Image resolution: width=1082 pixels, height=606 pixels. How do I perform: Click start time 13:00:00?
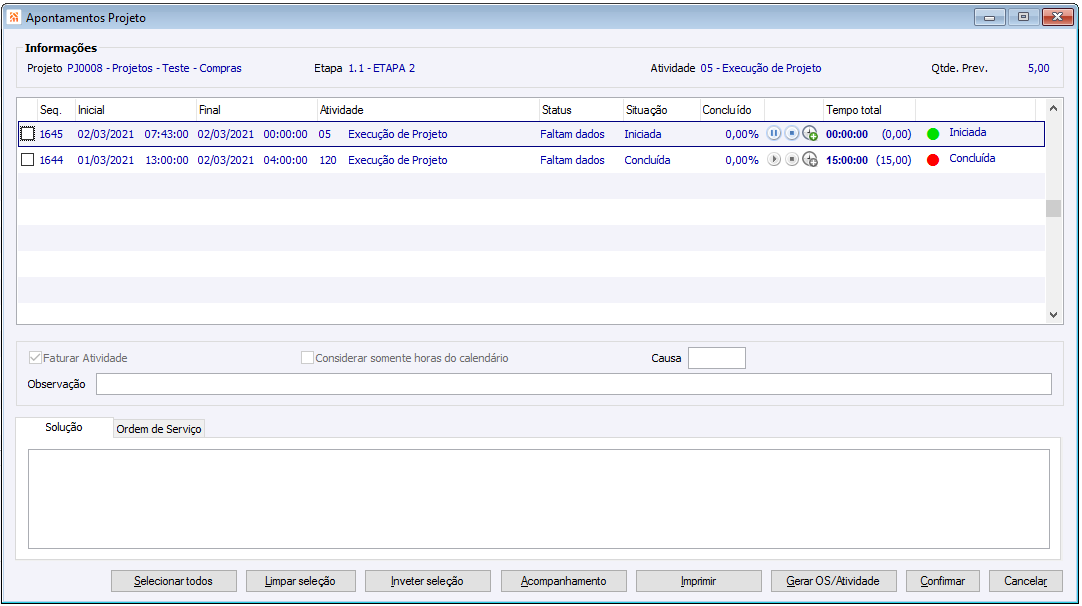(x=166, y=160)
